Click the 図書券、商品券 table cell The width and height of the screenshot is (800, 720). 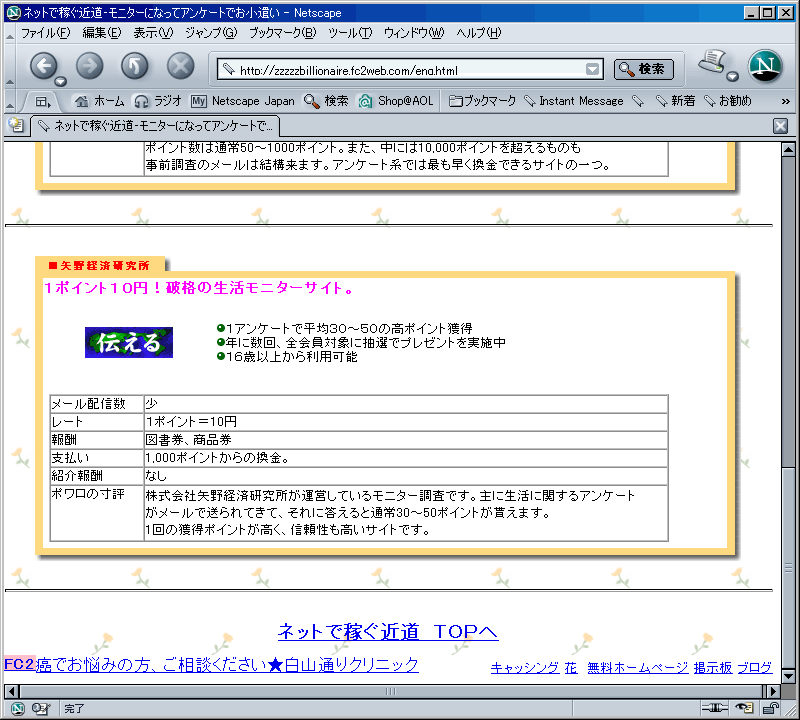tap(406, 440)
